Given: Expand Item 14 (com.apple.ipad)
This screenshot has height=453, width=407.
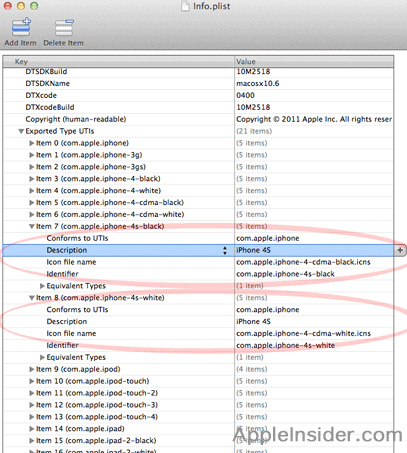Looking at the screenshot, I should coord(32,429).
